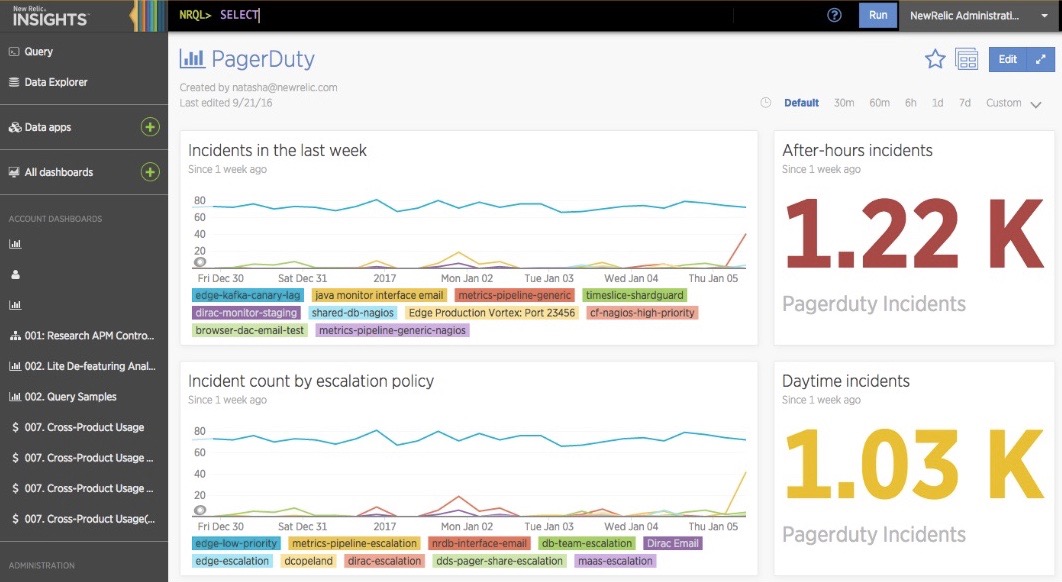The image size is (1062, 582).
Task: Toggle the edge-kafka-canary-lag series legend
Action: click(248, 296)
